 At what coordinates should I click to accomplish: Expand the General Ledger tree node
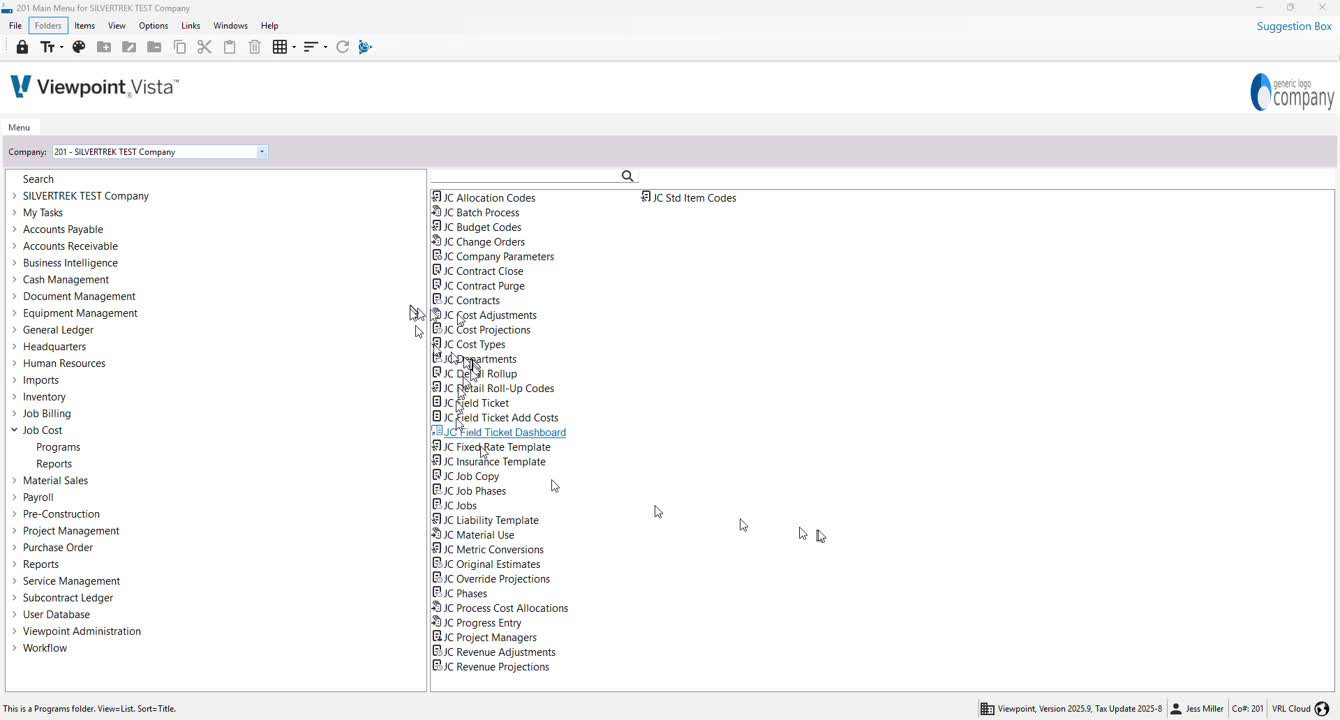(14, 330)
